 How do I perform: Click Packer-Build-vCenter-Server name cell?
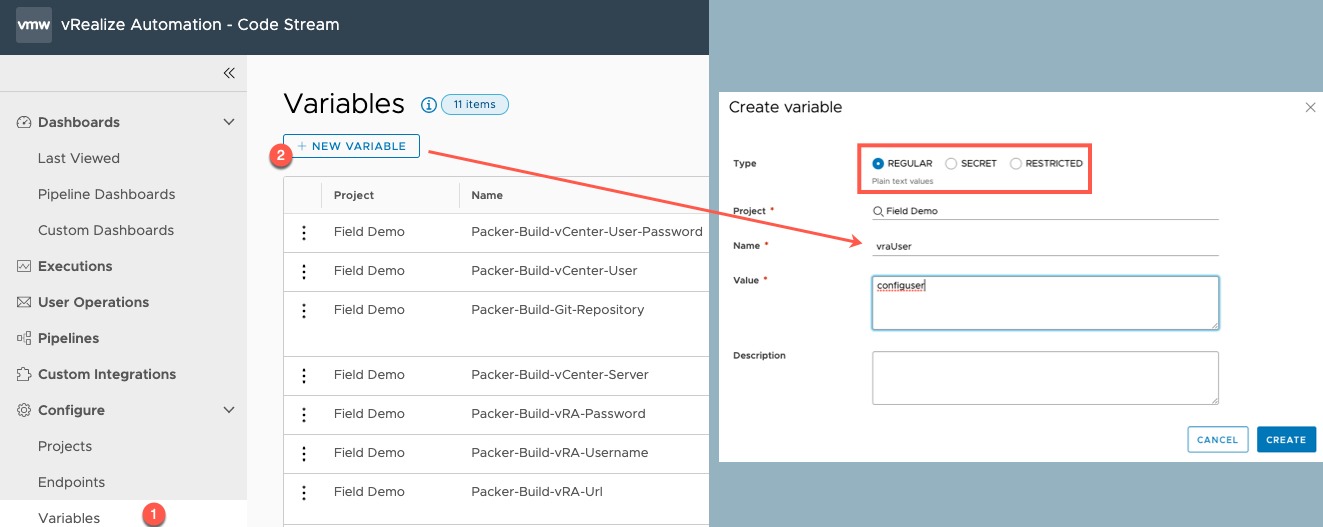point(560,375)
